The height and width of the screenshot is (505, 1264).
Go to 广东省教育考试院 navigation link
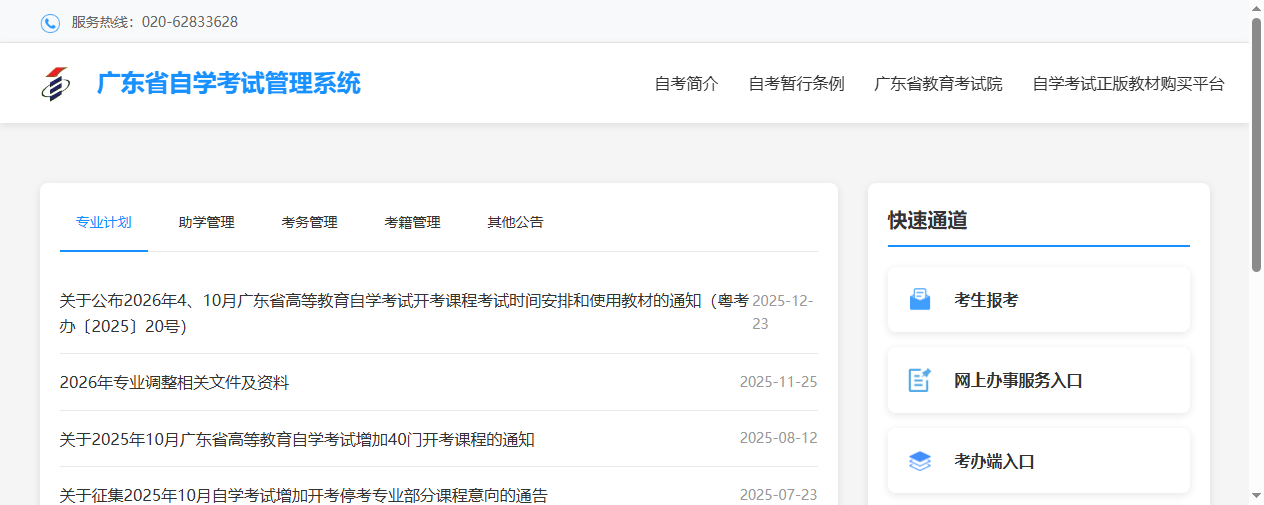coord(938,84)
